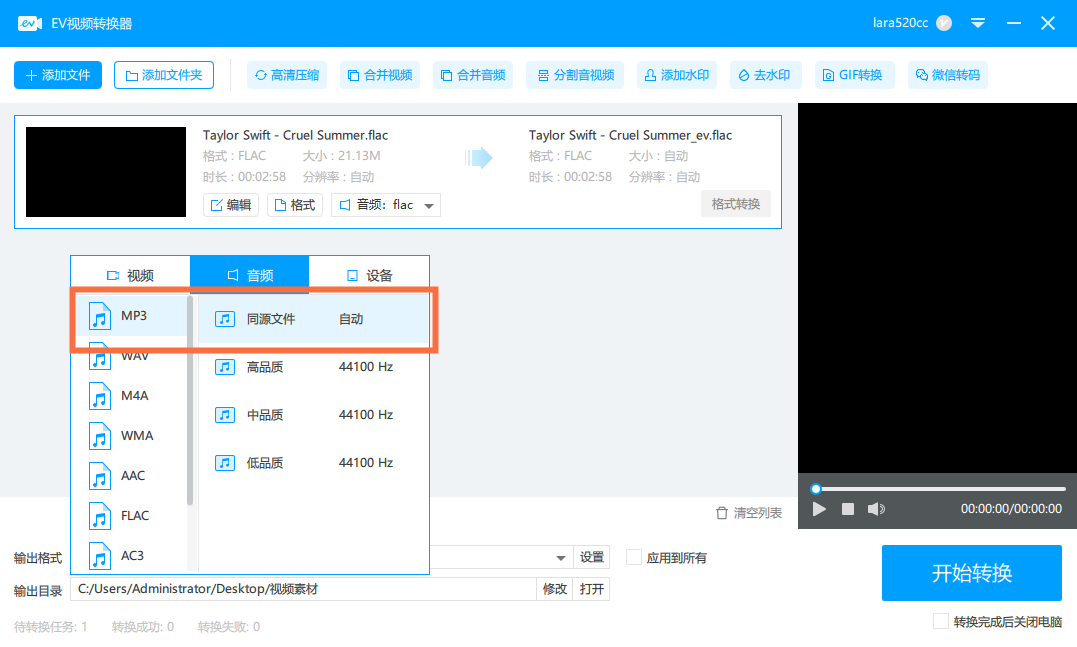Image resolution: width=1077 pixels, height=647 pixels.
Task: Open the 合并视频 tool
Action: pyautogui.click(x=380, y=75)
